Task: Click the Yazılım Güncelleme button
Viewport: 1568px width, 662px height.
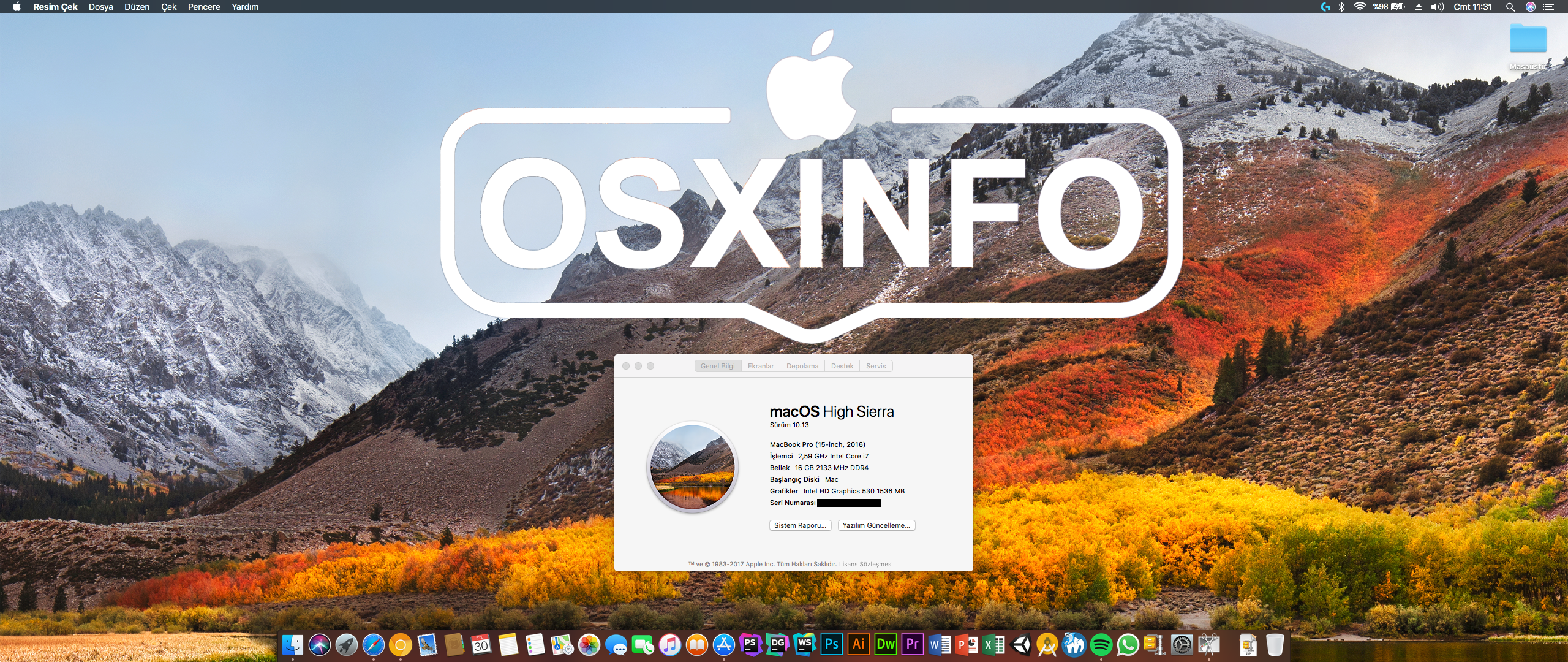Action: coord(876,525)
